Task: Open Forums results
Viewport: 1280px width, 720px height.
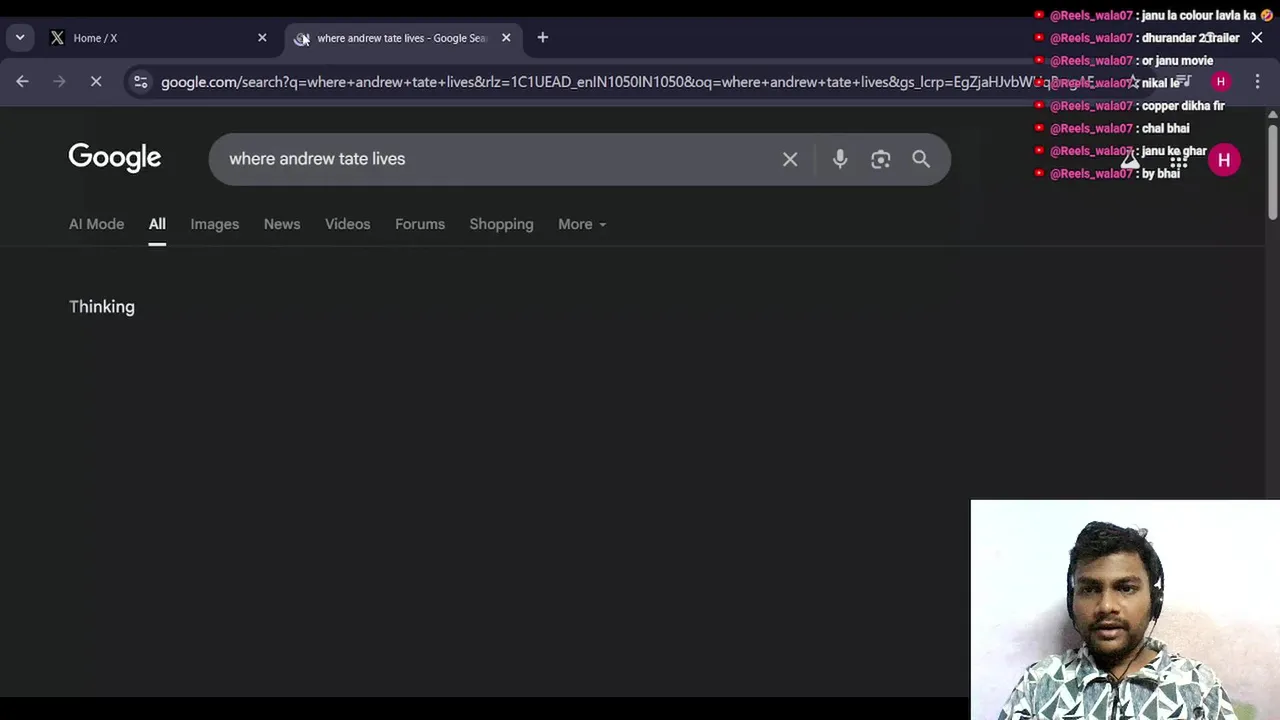Action: (x=420, y=224)
